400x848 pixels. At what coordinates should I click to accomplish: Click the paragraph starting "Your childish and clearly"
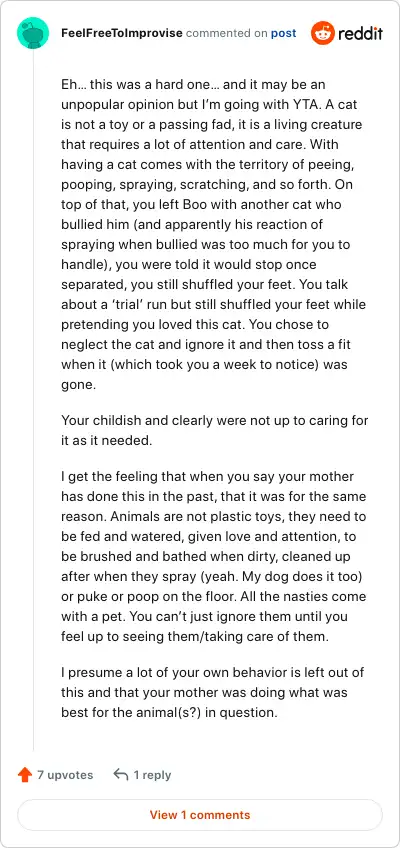click(x=215, y=430)
